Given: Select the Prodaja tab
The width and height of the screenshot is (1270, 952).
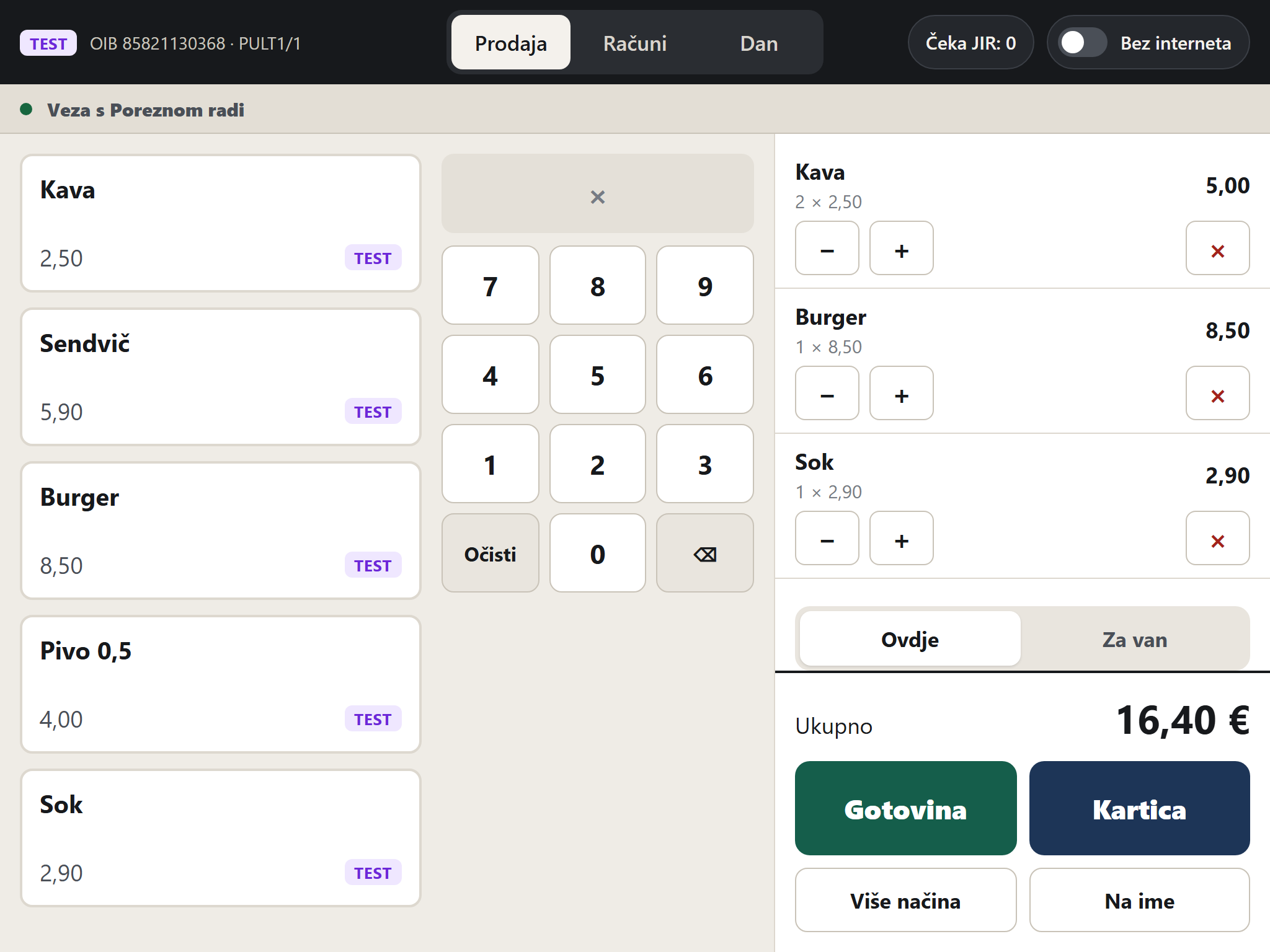Looking at the screenshot, I should (511, 43).
